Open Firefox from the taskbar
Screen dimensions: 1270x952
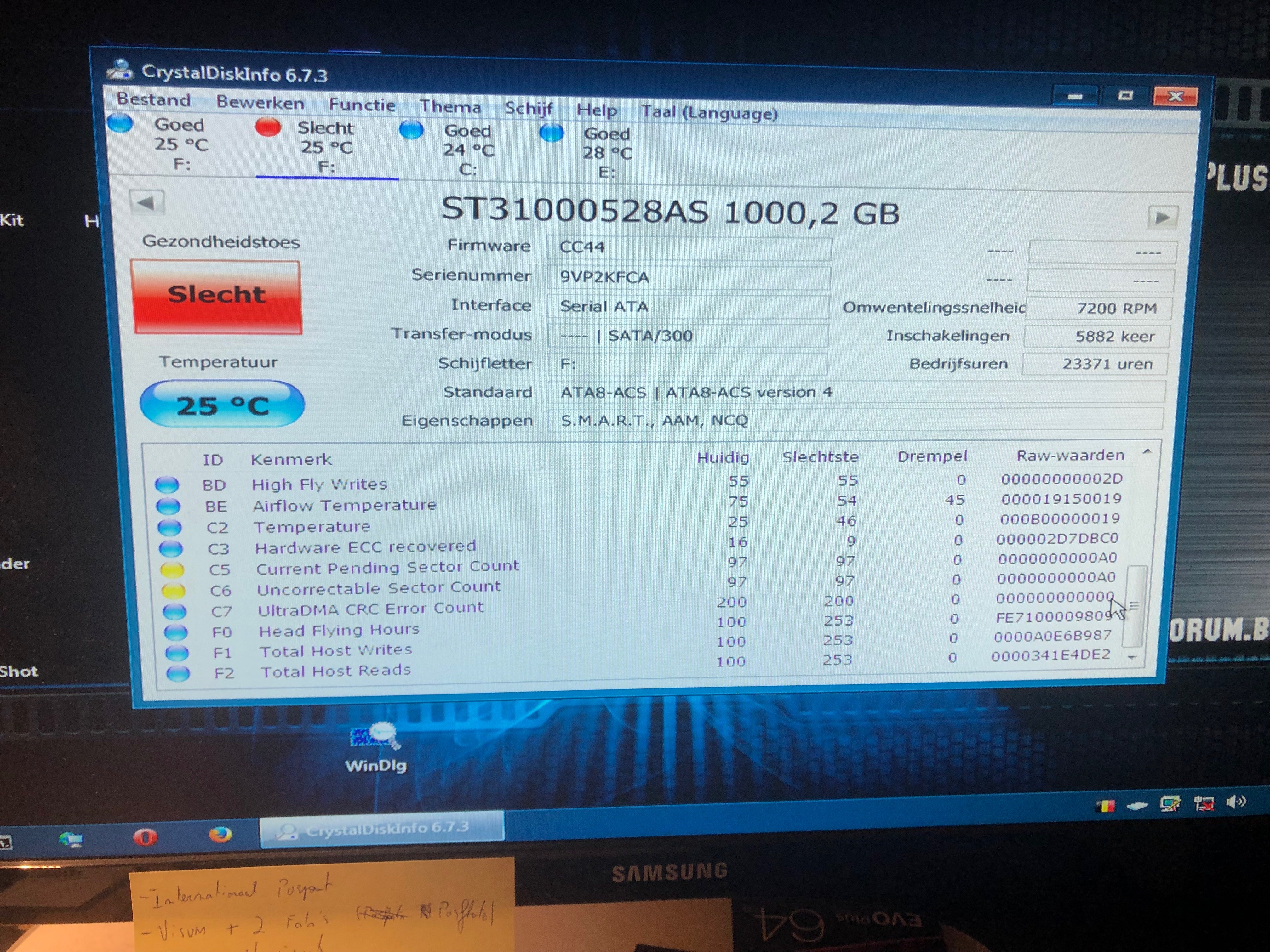[x=220, y=834]
